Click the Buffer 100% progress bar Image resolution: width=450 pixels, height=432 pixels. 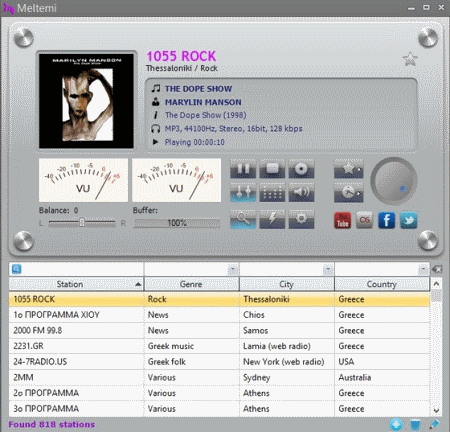(x=177, y=223)
